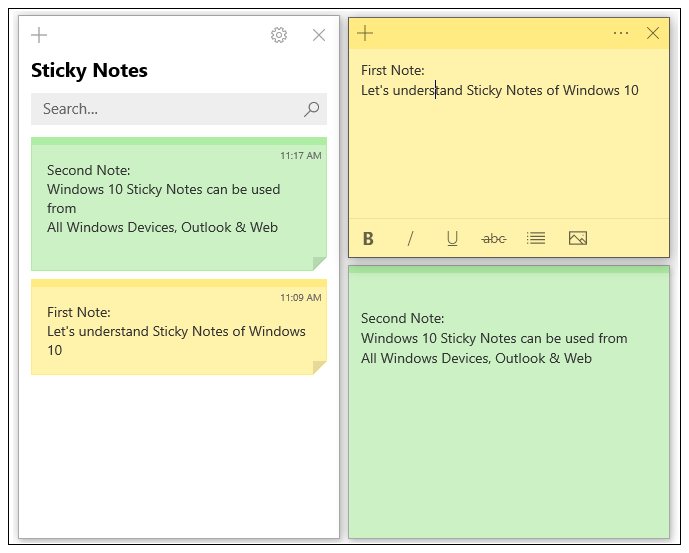The height and width of the screenshot is (553, 689).
Task: Toggle underline formatting in yellow note
Action: pyautogui.click(x=452, y=239)
